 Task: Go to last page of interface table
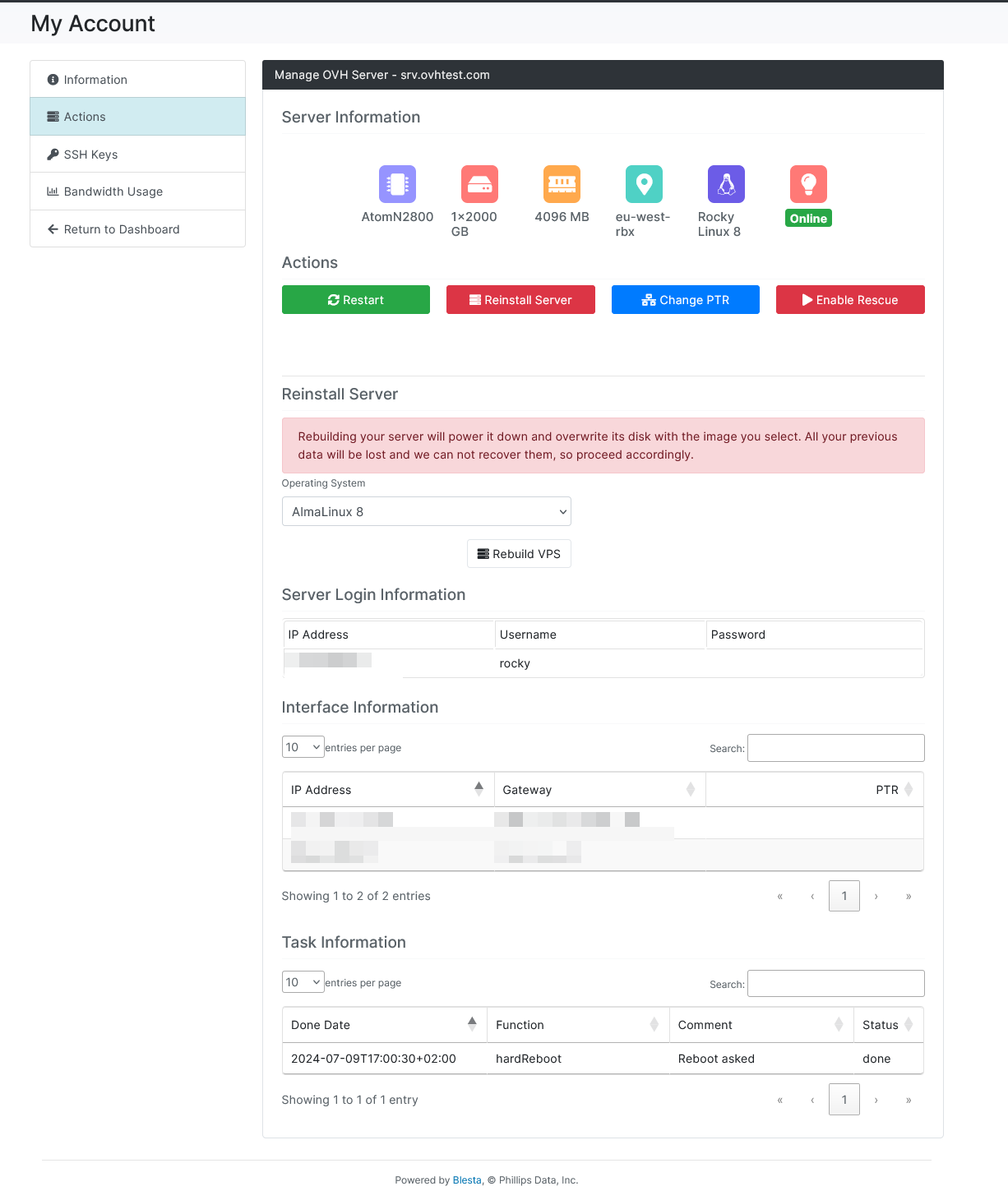click(909, 896)
